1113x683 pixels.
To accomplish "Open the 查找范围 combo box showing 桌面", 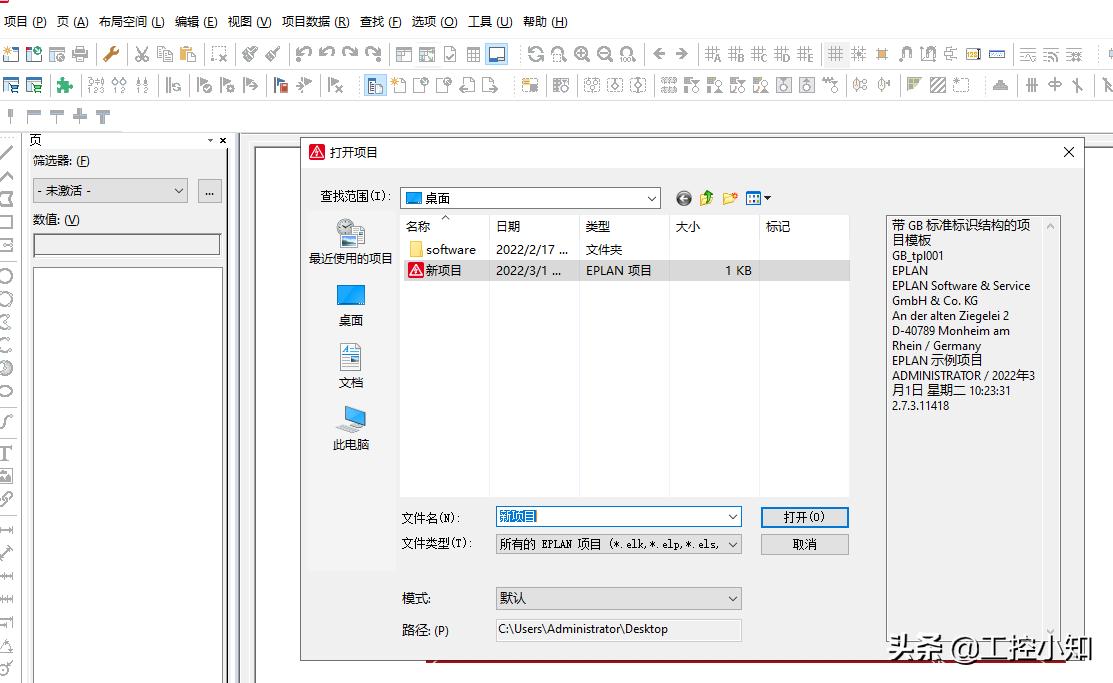I will (x=530, y=198).
